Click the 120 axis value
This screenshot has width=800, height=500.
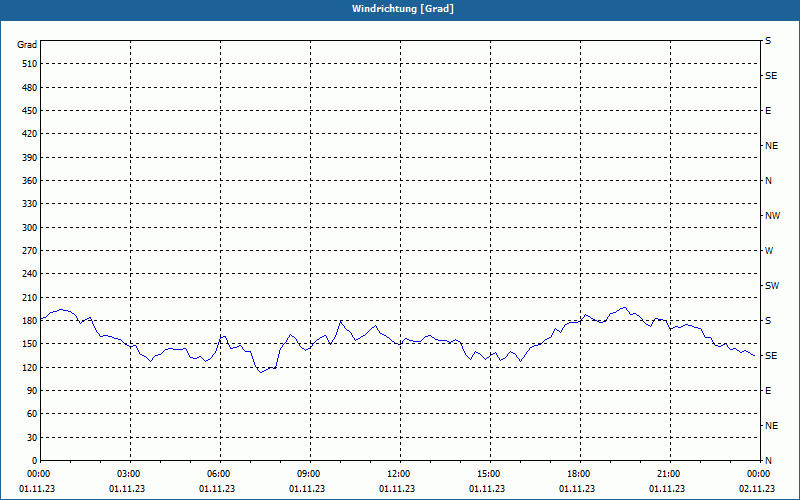click(30, 368)
